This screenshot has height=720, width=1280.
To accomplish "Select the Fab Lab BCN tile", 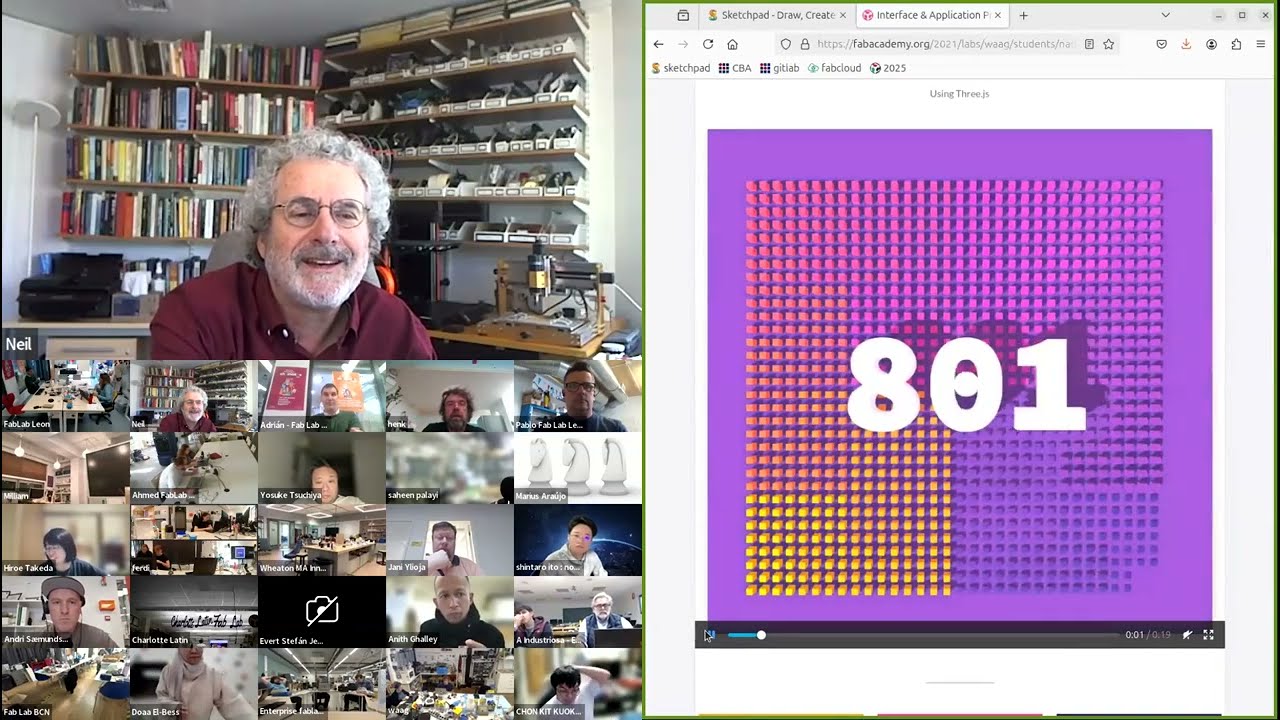I will pos(65,684).
